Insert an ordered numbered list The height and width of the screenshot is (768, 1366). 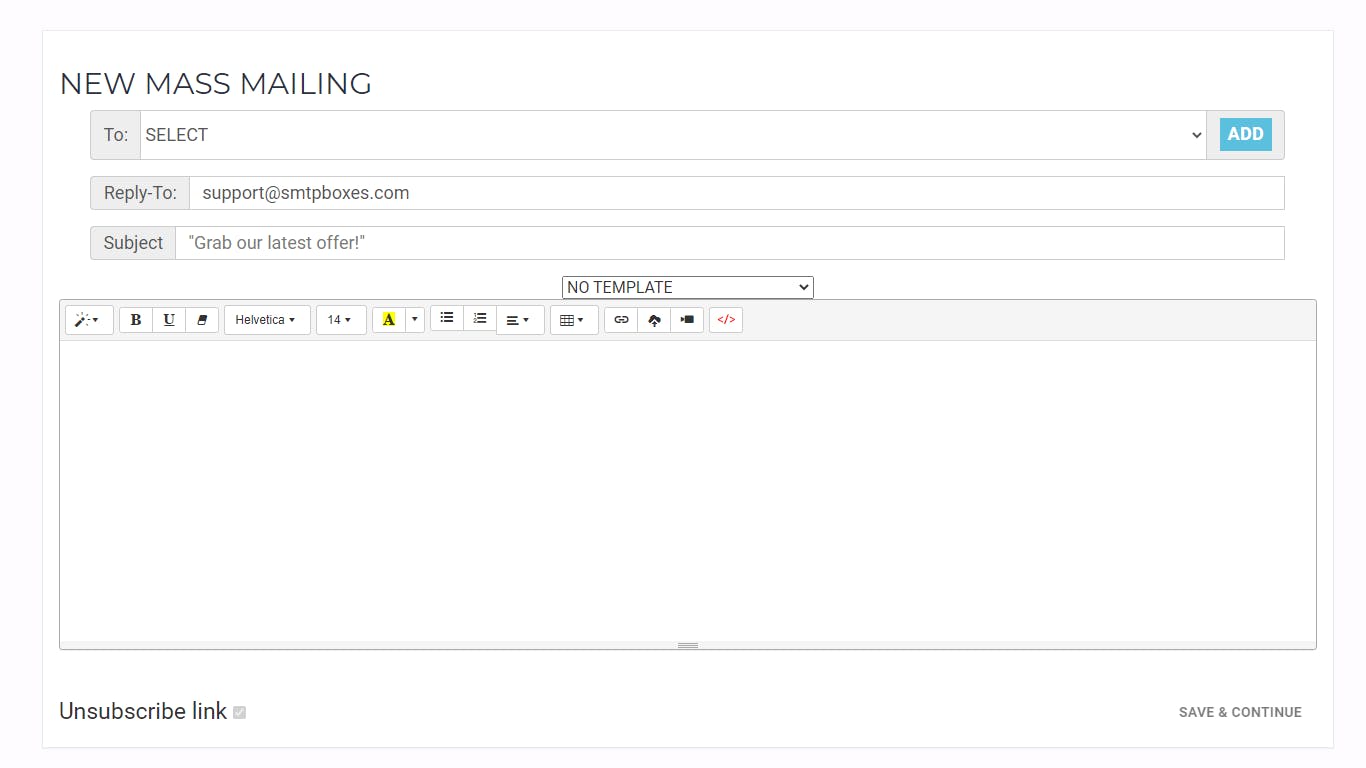tap(480, 319)
